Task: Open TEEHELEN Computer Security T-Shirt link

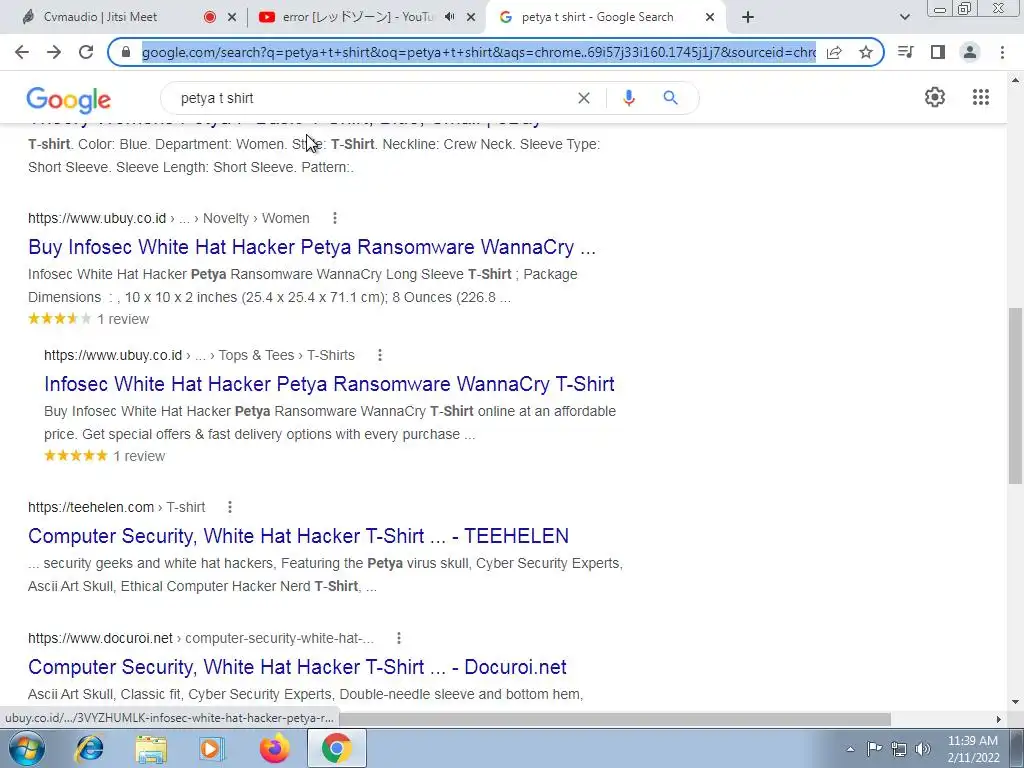Action: coord(298,536)
